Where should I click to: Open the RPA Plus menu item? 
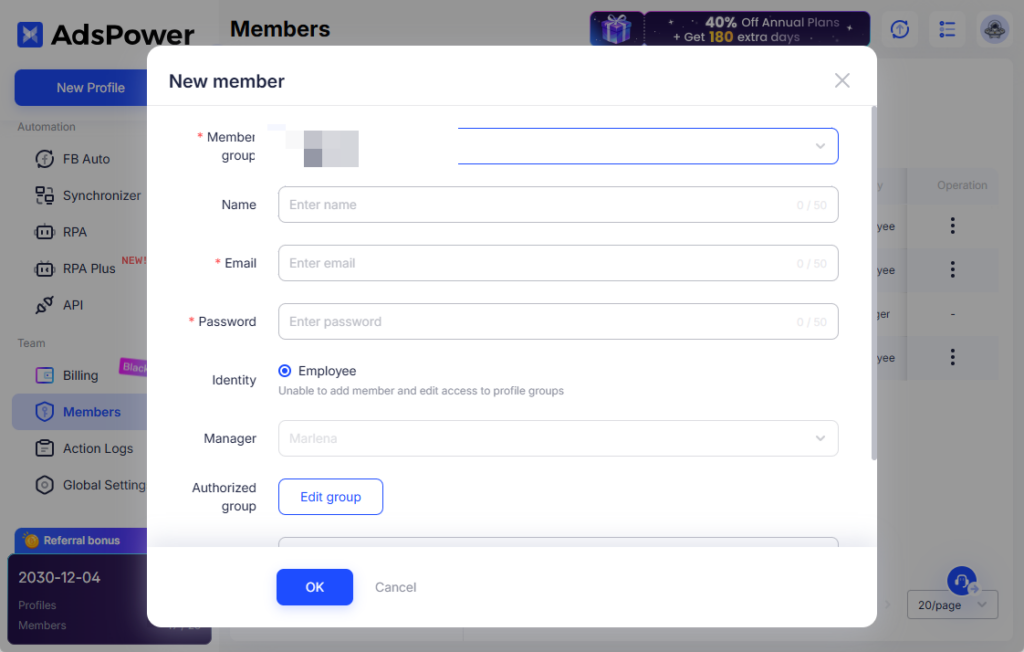click(x=89, y=269)
